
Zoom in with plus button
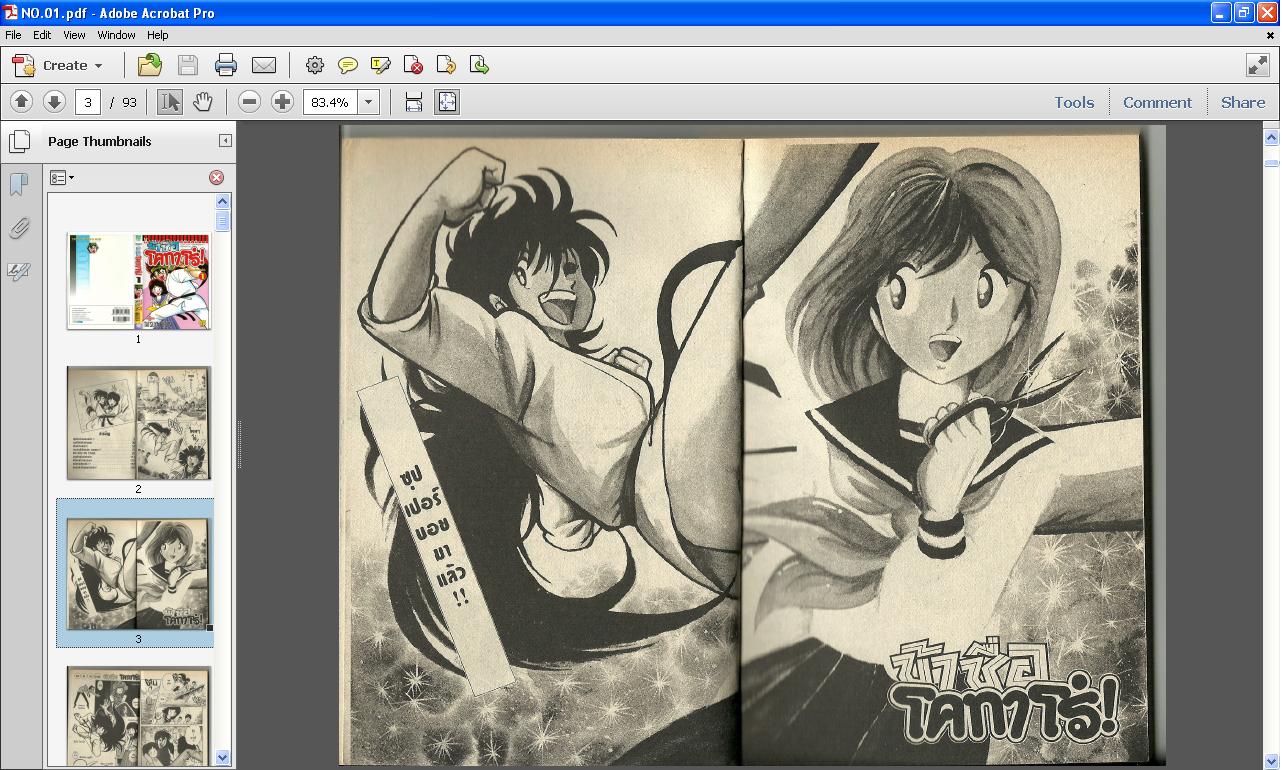point(283,102)
